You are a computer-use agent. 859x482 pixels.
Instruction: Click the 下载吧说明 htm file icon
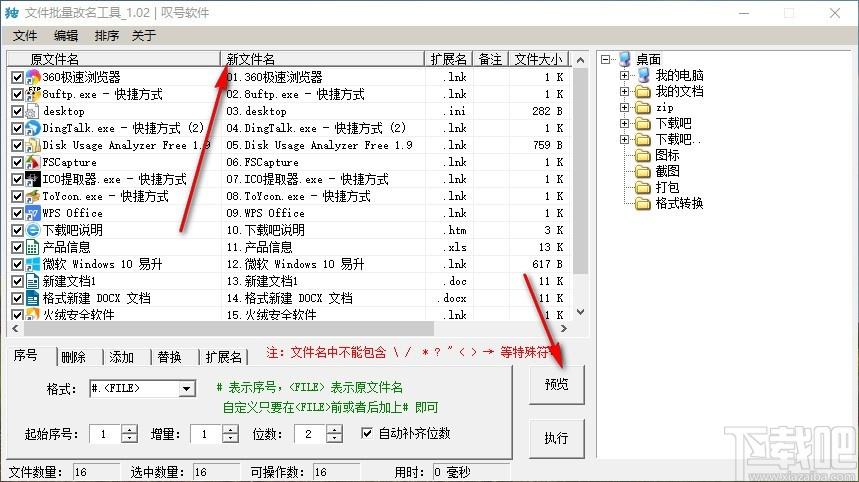point(33,230)
